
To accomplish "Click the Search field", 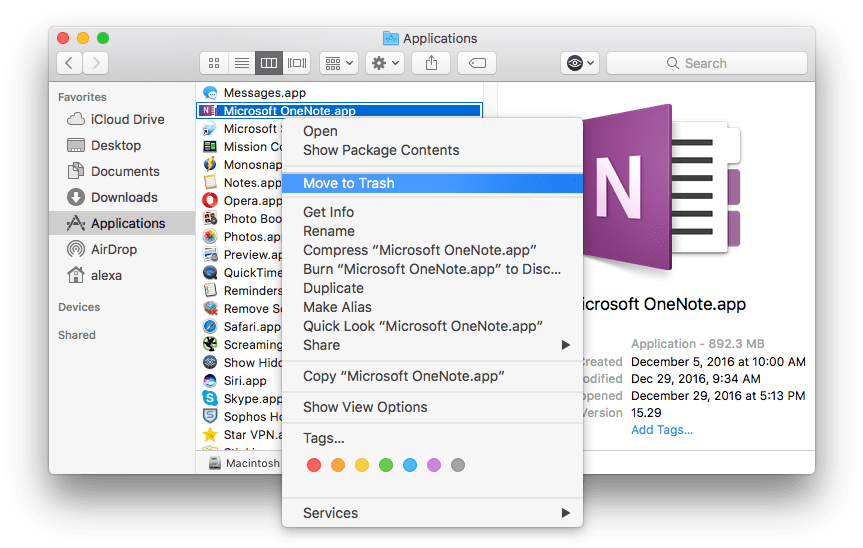I will pos(707,63).
